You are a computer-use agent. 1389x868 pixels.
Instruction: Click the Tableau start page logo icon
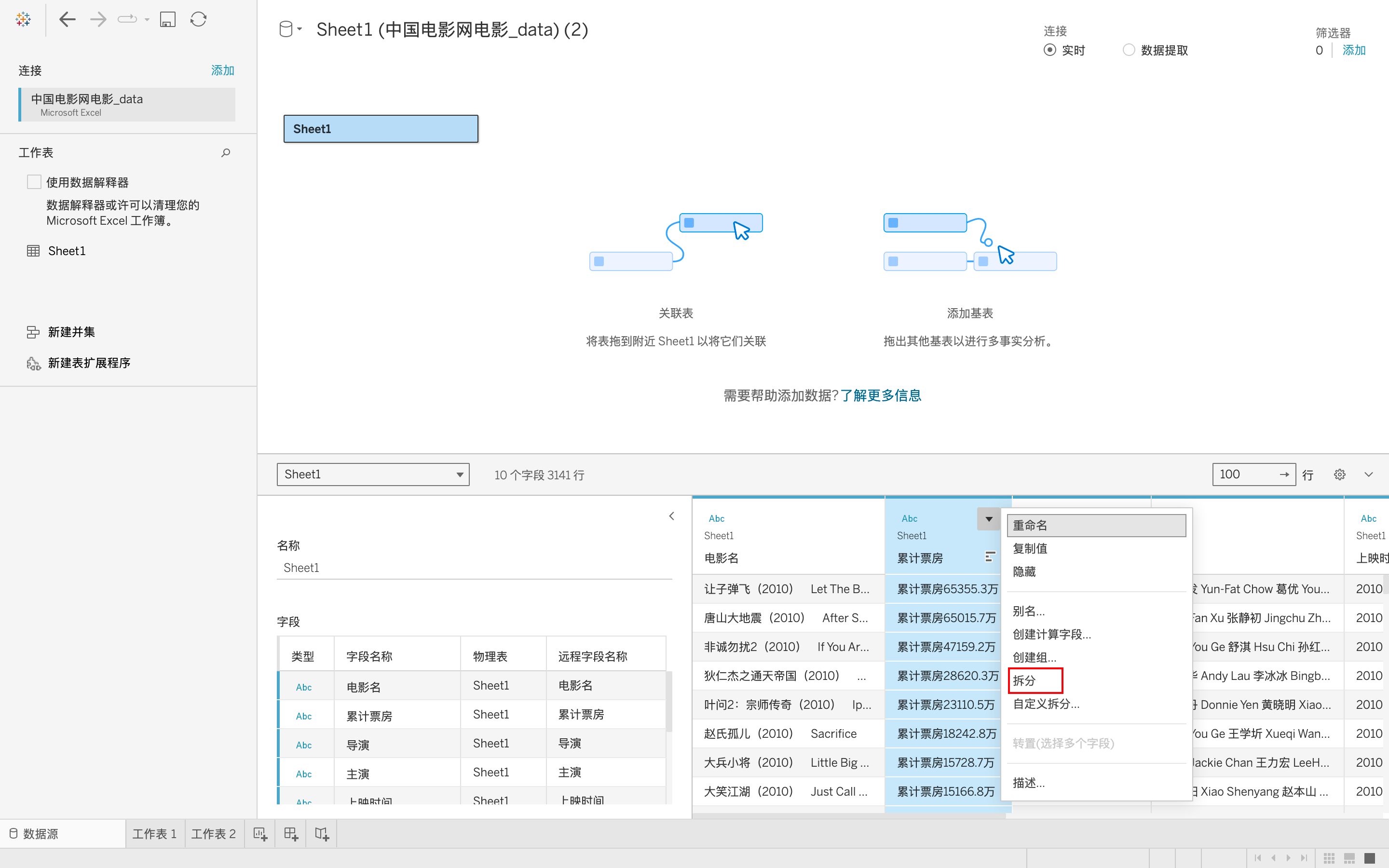point(23,19)
